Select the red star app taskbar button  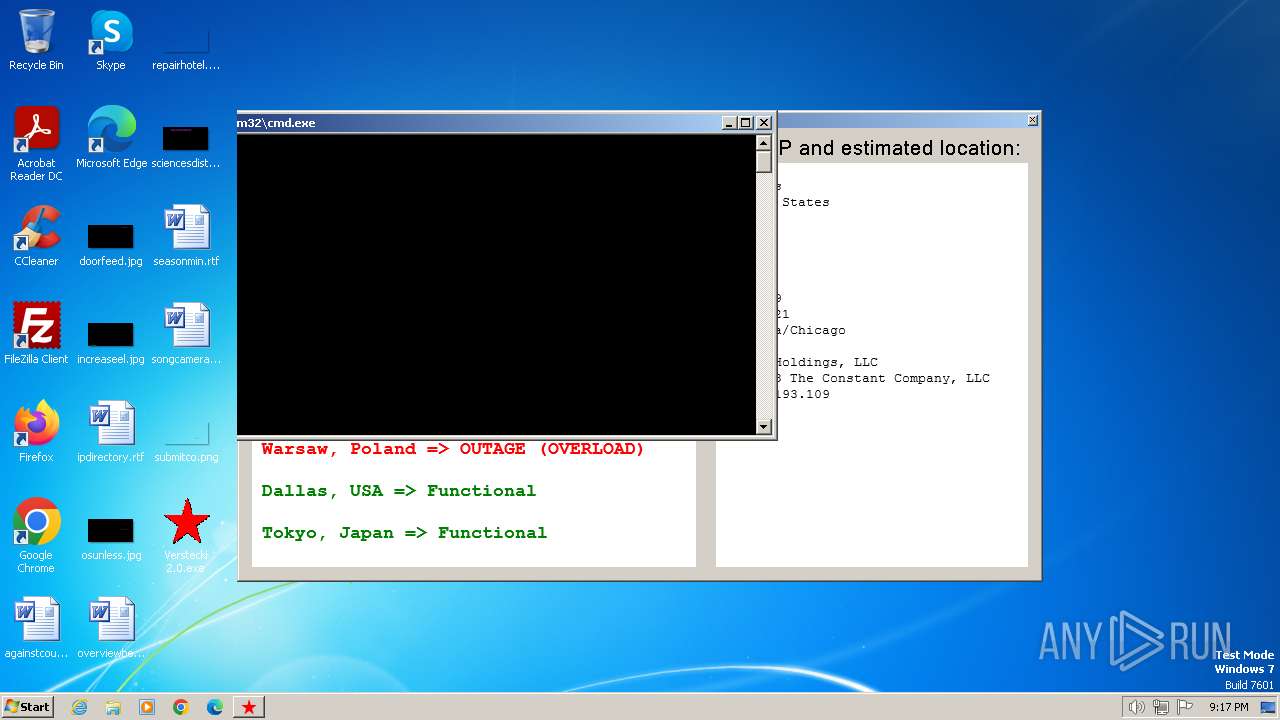point(249,707)
